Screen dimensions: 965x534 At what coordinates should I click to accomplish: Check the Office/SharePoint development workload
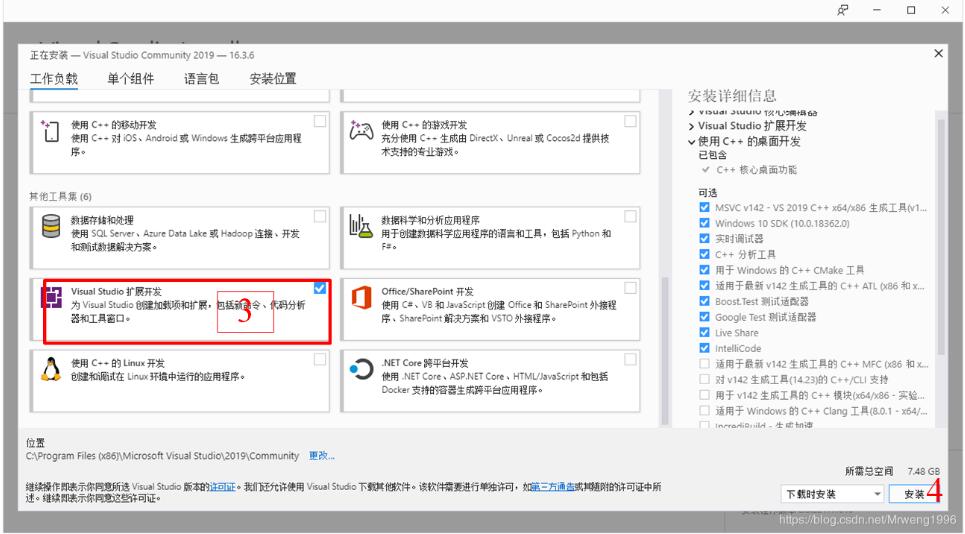click(x=630, y=288)
